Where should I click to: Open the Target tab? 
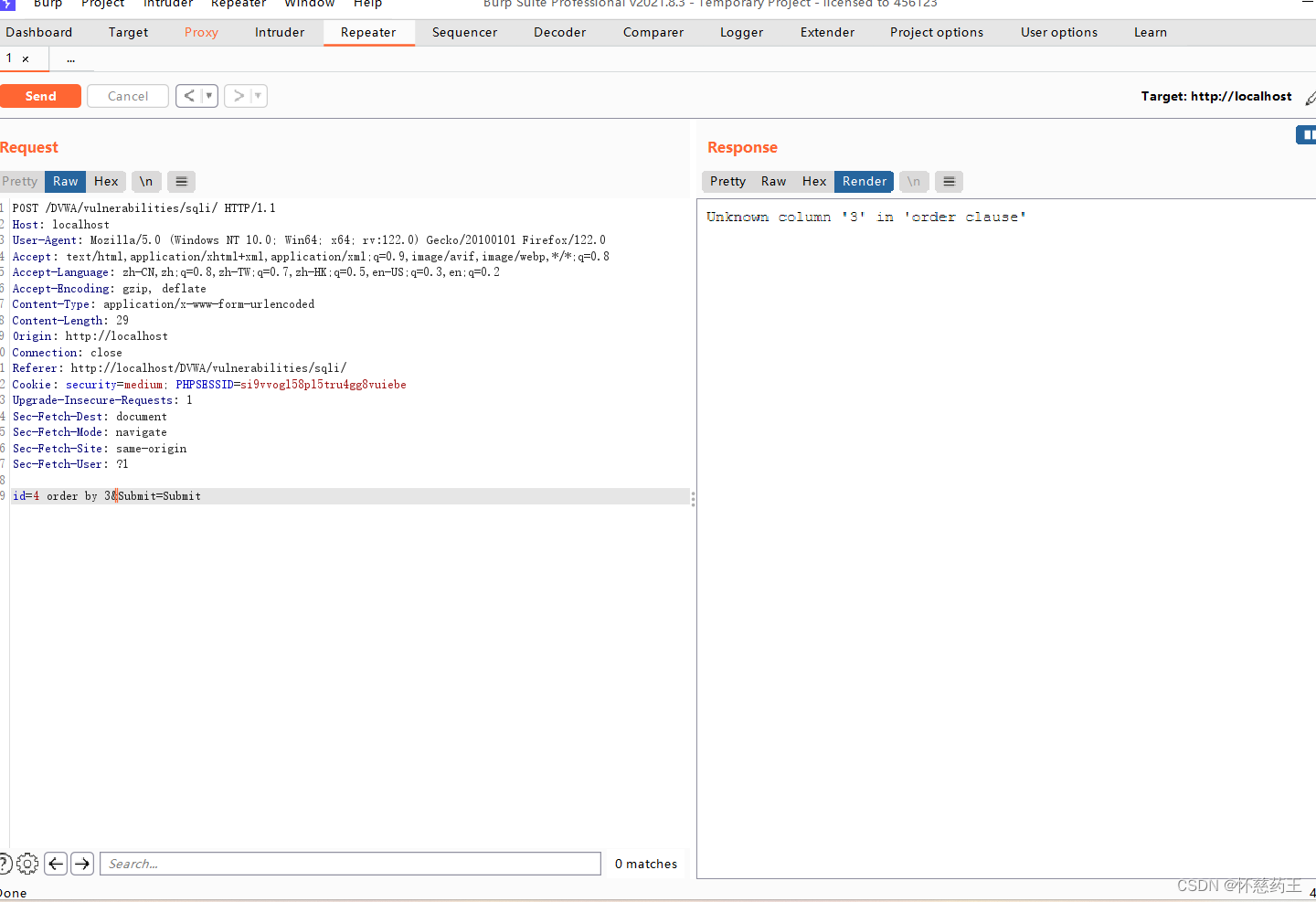128,32
